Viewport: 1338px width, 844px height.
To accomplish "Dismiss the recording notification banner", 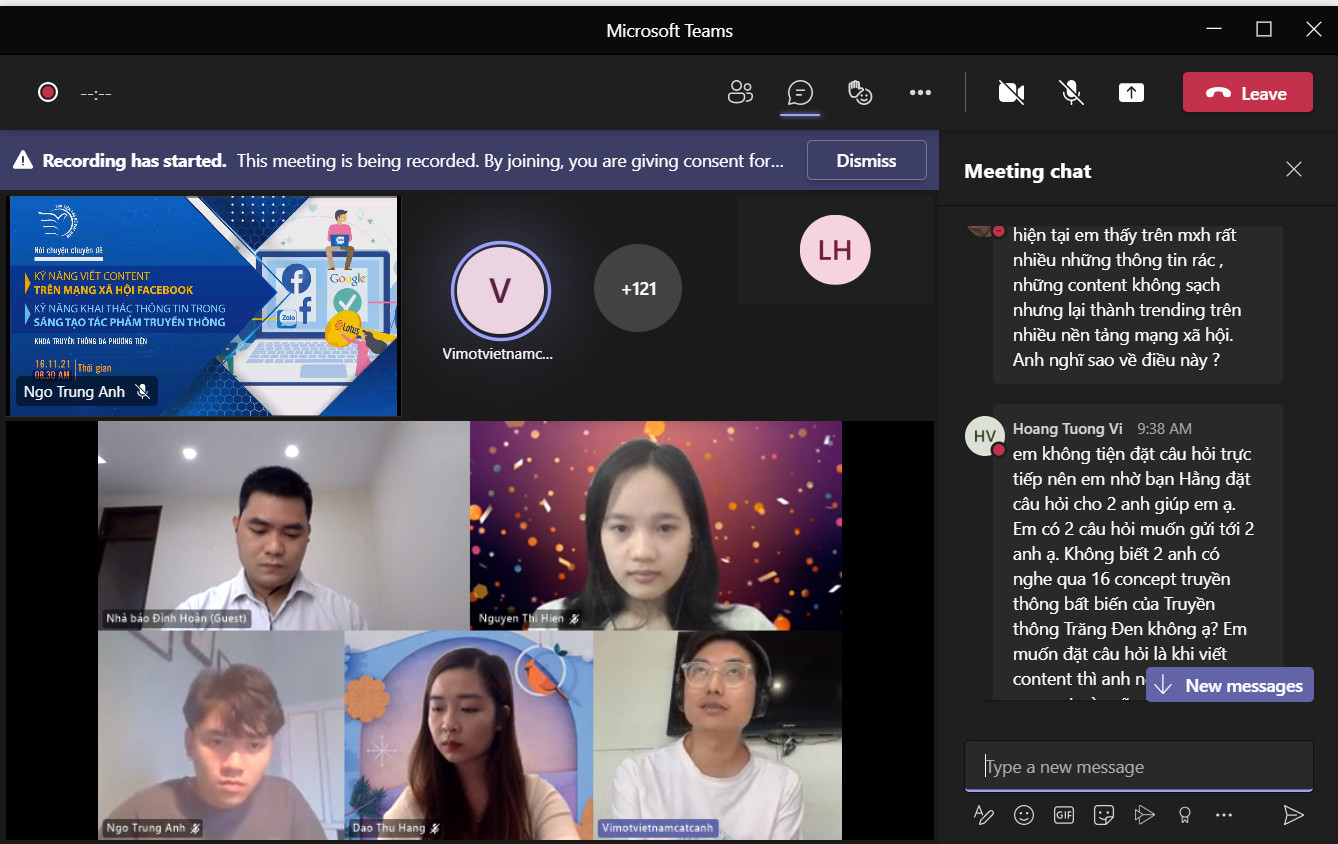I will click(866, 160).
